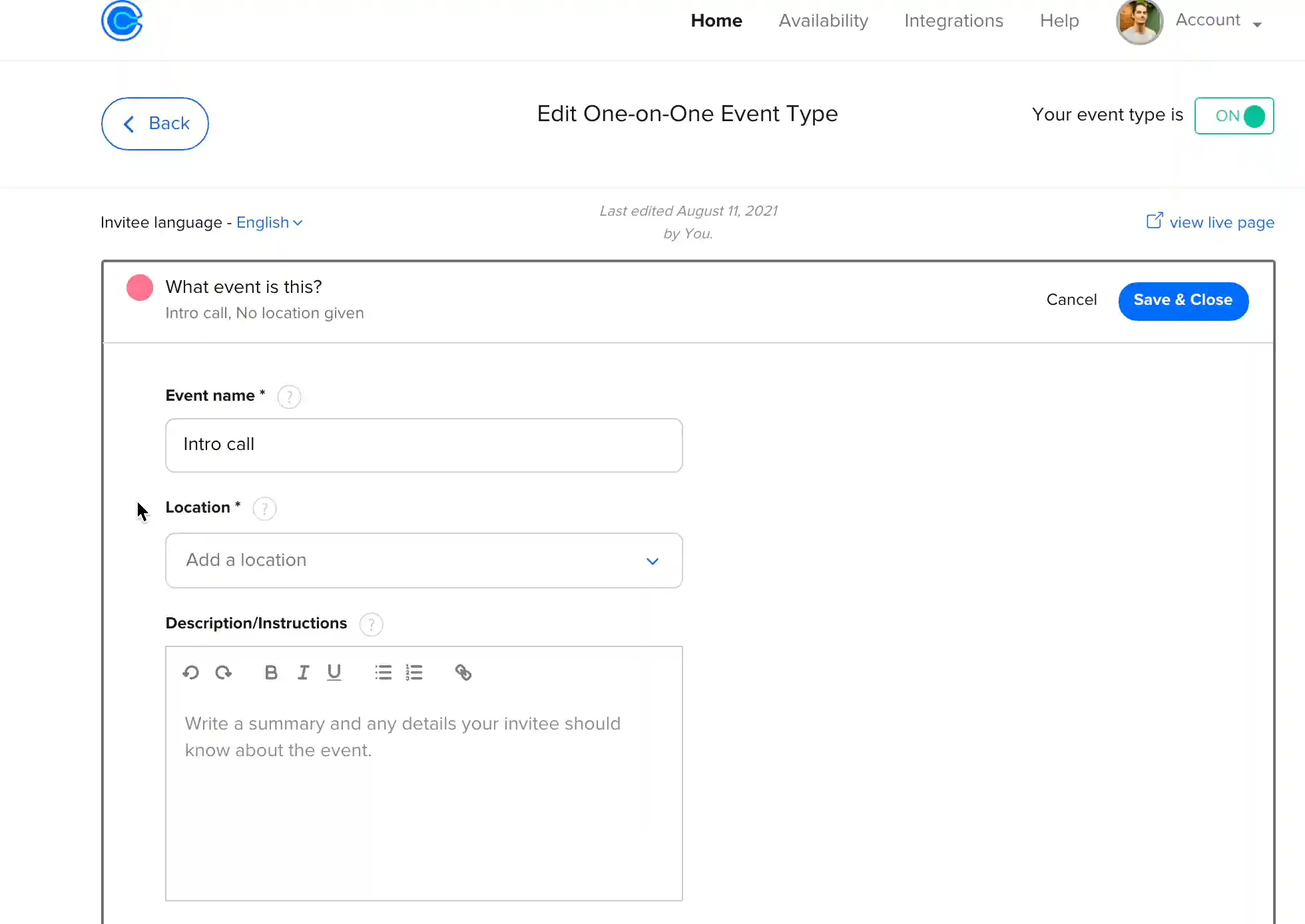Open the Integrations menu item

(x=953, y=21)
